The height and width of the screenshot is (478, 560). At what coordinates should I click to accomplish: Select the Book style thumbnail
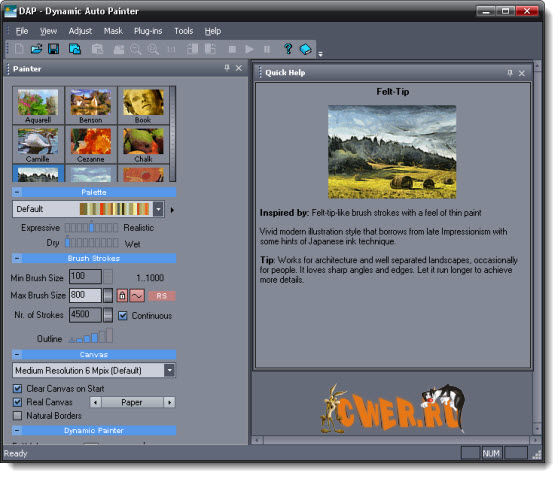[143, 105]
